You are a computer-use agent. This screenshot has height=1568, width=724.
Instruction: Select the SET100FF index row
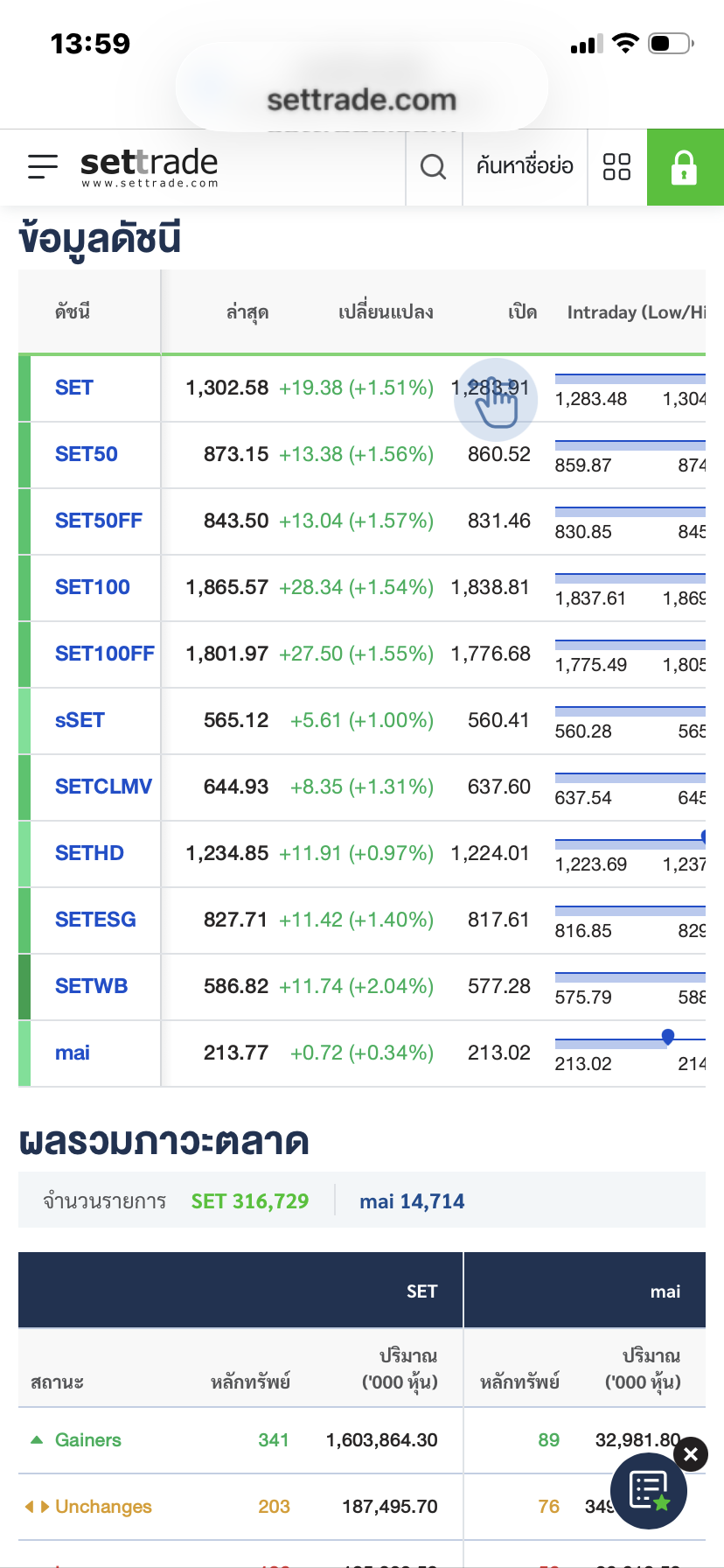(104, 654)
